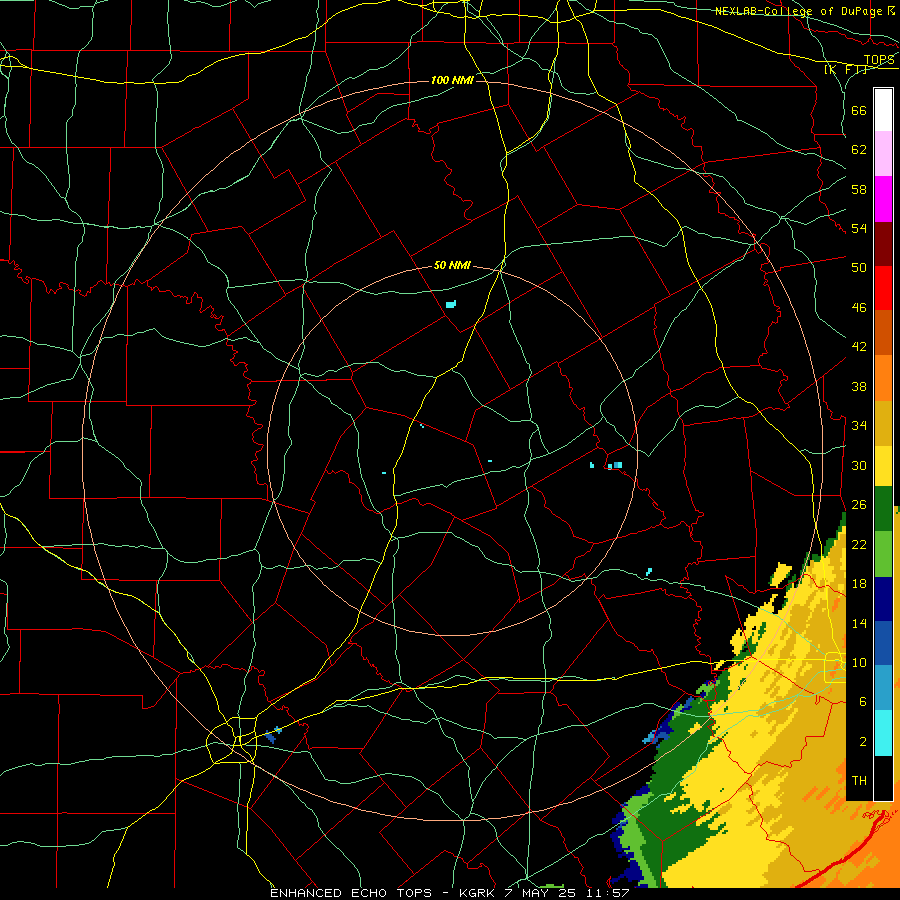Click the legend value '50'
Viewport: 900px width, 900px height.
coord(859,267)
